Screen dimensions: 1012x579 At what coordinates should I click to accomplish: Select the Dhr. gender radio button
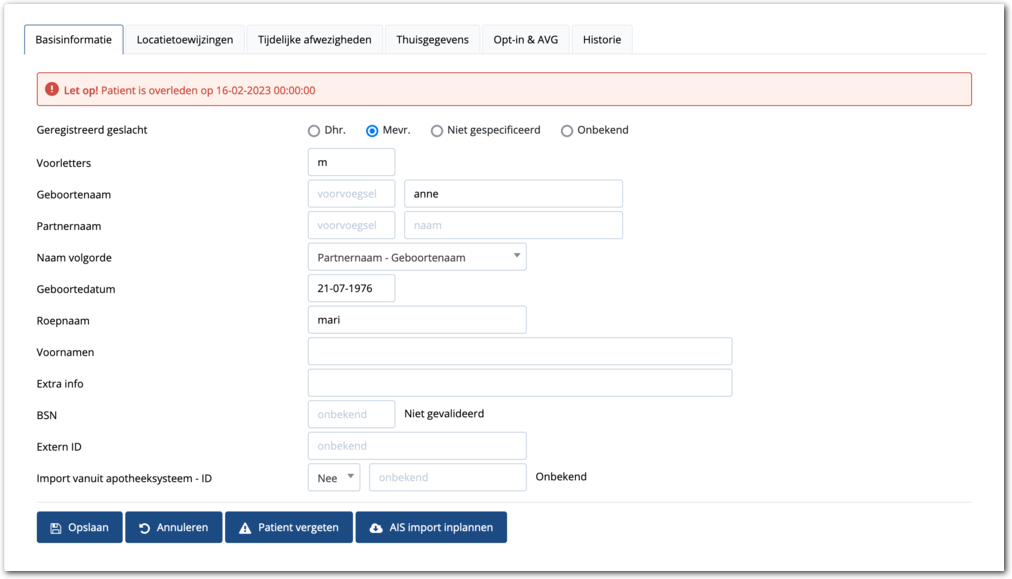[x=314, y=131]
